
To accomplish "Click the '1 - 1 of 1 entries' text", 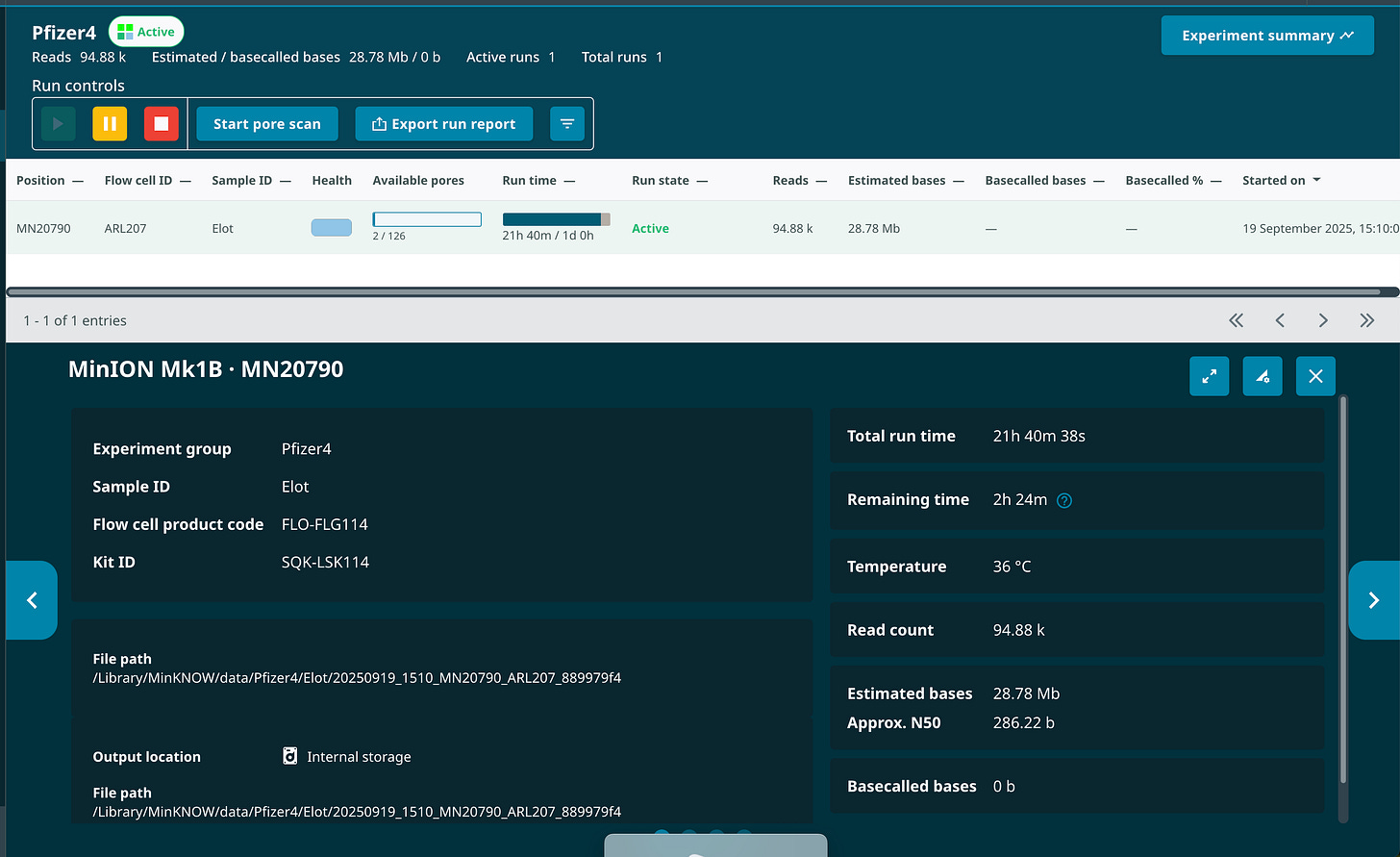I will tap(75, 320).
